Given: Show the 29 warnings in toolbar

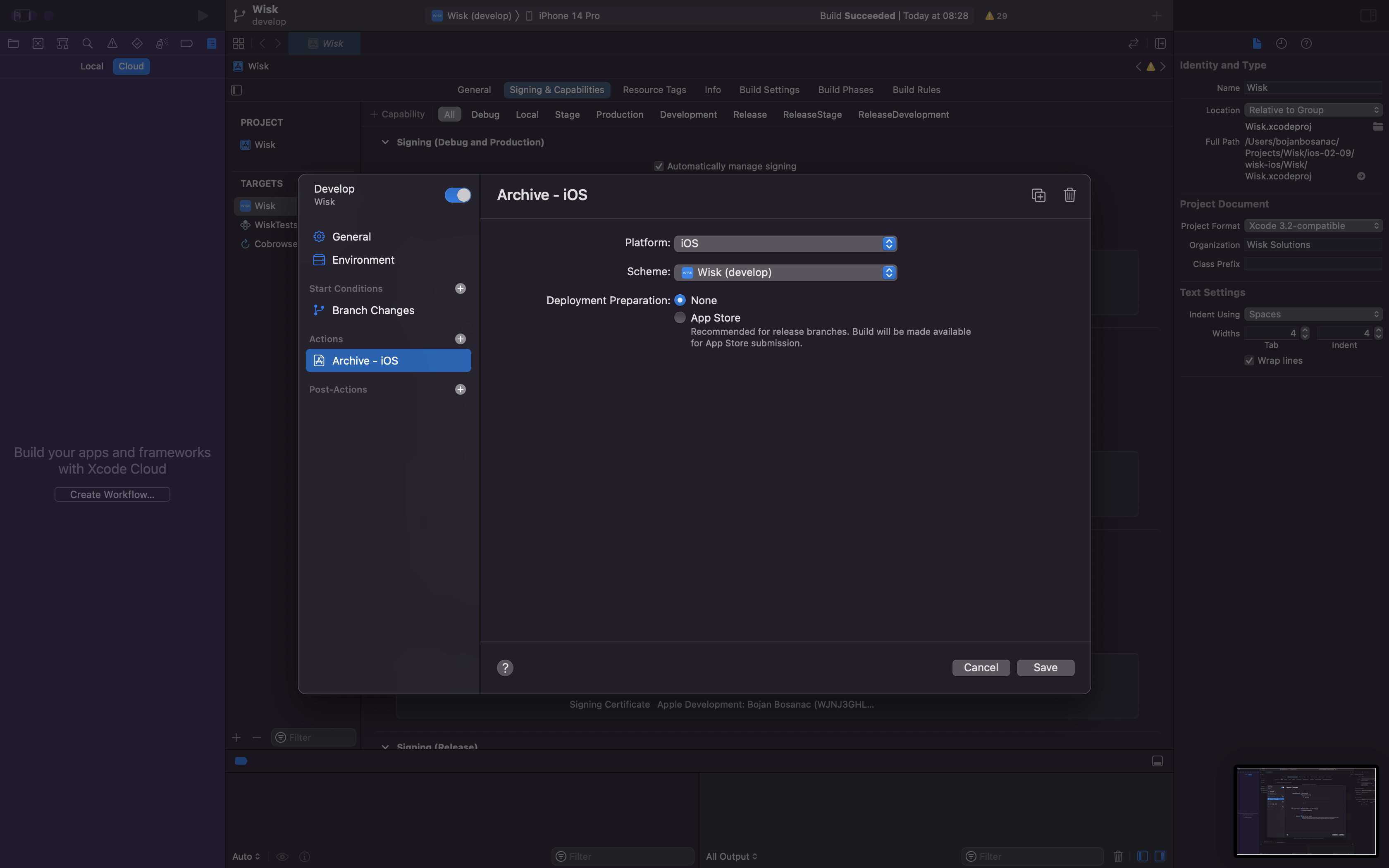Looking at the screenshot, I should point(996,16).
